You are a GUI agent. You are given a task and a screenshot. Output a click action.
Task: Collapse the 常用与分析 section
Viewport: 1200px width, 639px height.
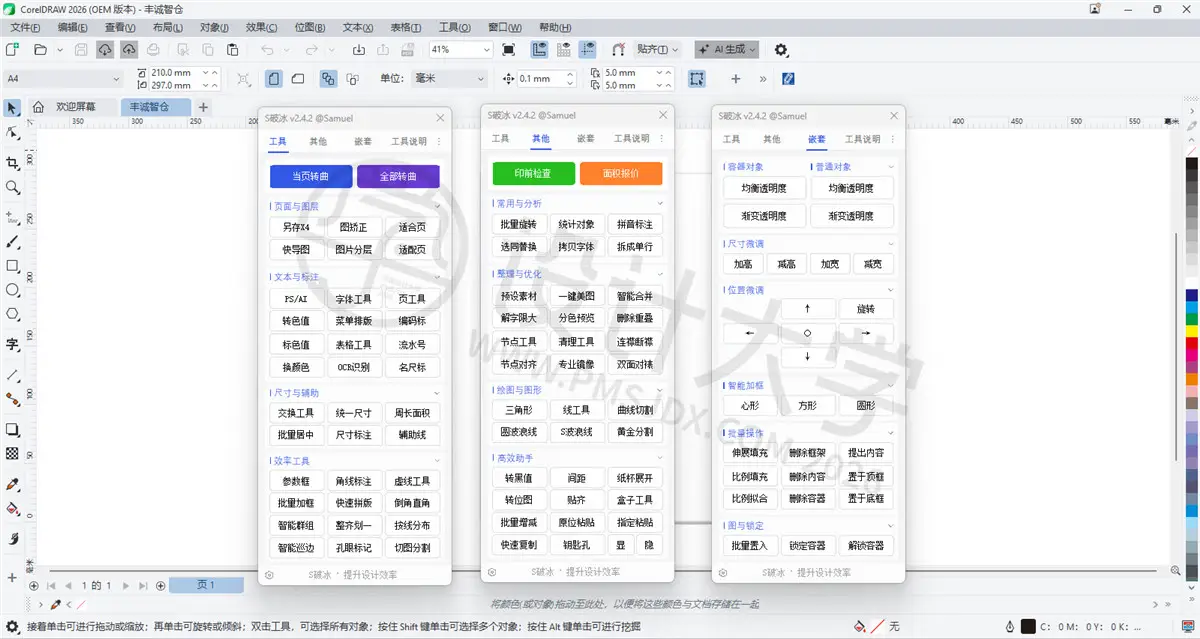660,204
